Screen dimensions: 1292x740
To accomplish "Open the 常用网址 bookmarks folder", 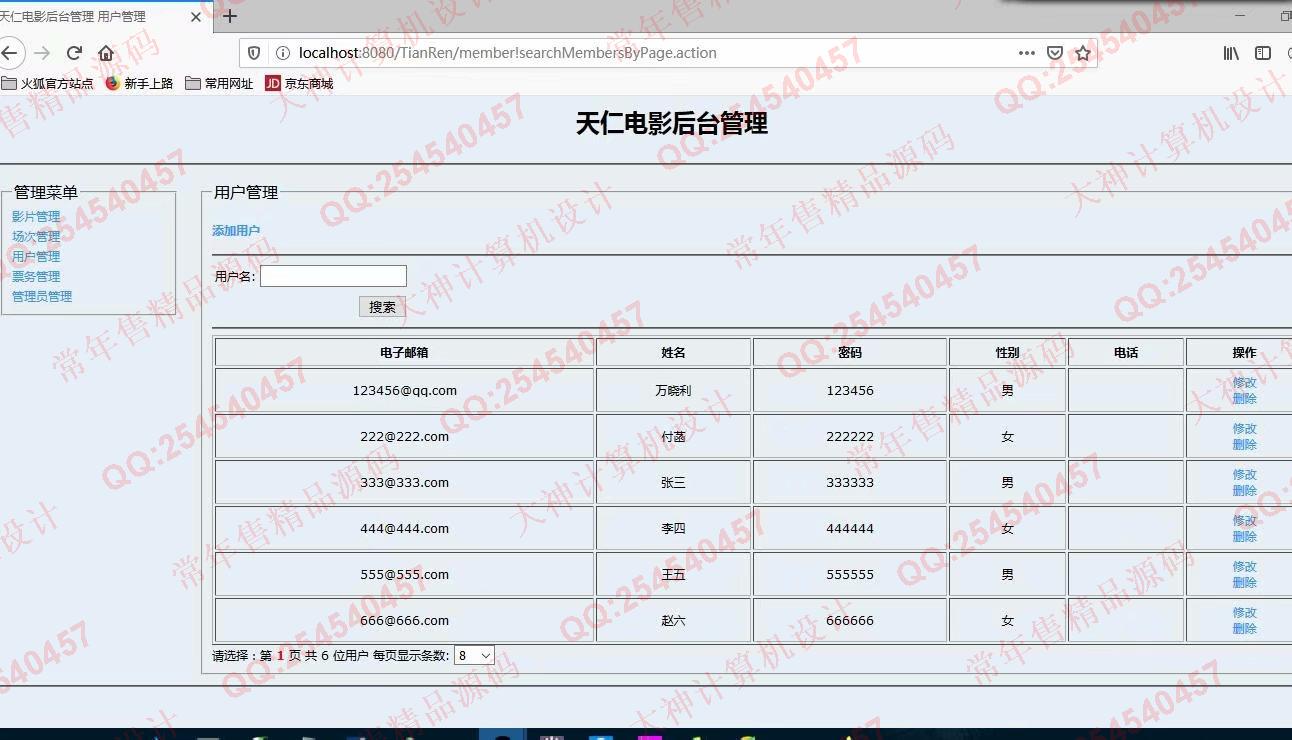I will point(219,84).
